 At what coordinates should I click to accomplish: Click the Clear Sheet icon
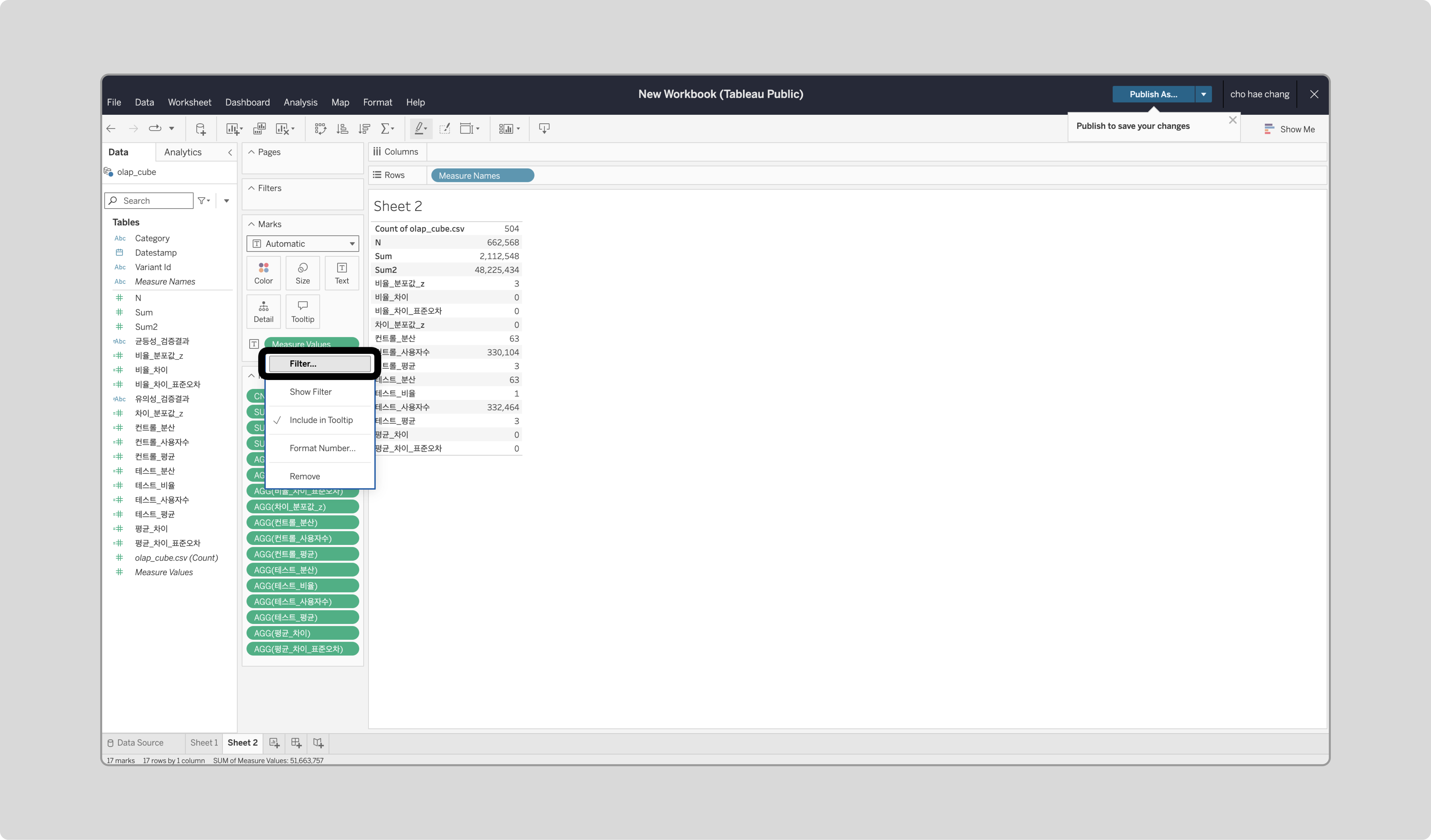point(285,129)
